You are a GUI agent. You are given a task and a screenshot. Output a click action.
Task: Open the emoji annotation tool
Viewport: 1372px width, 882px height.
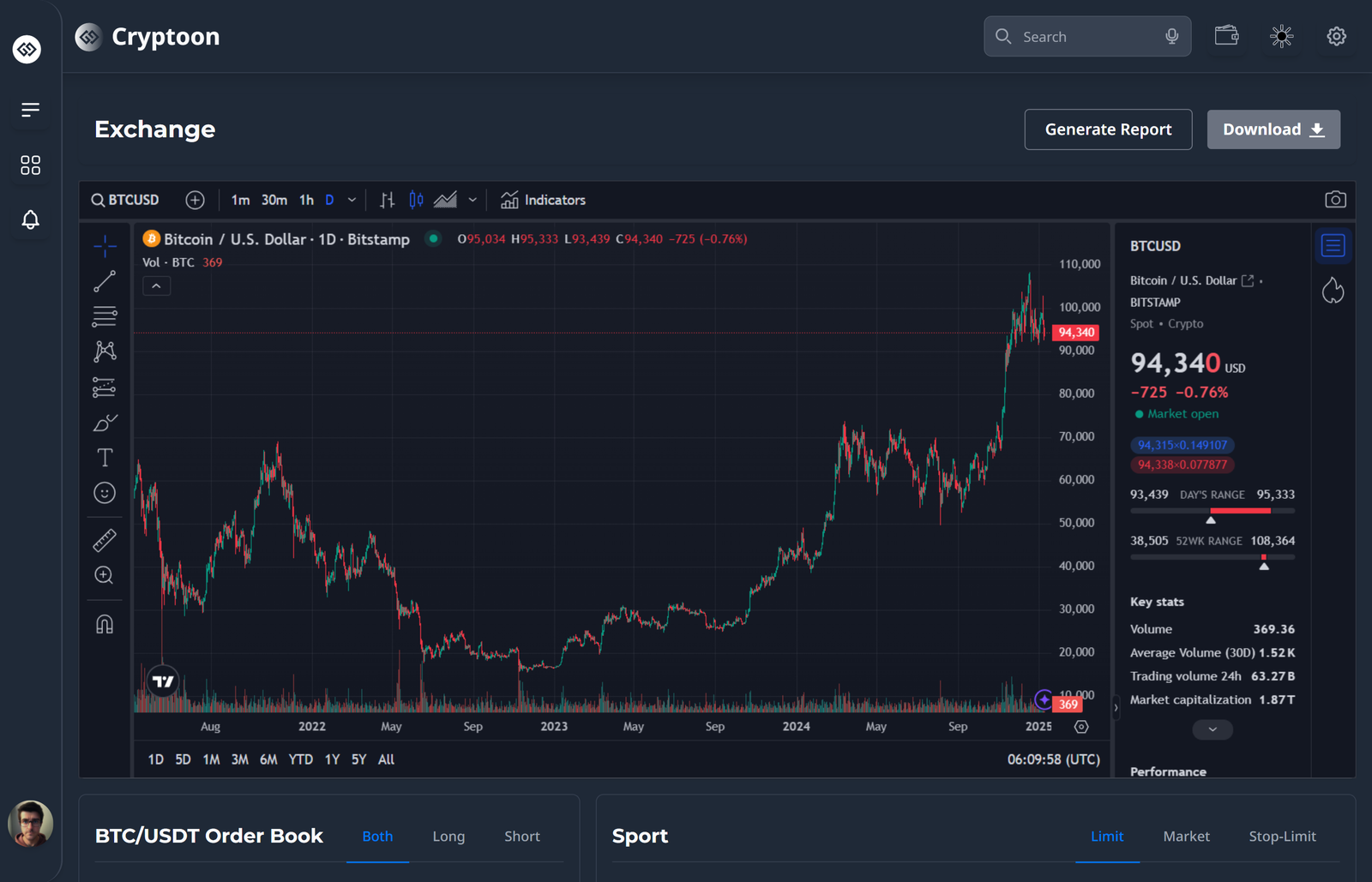[x=104, y=493]
